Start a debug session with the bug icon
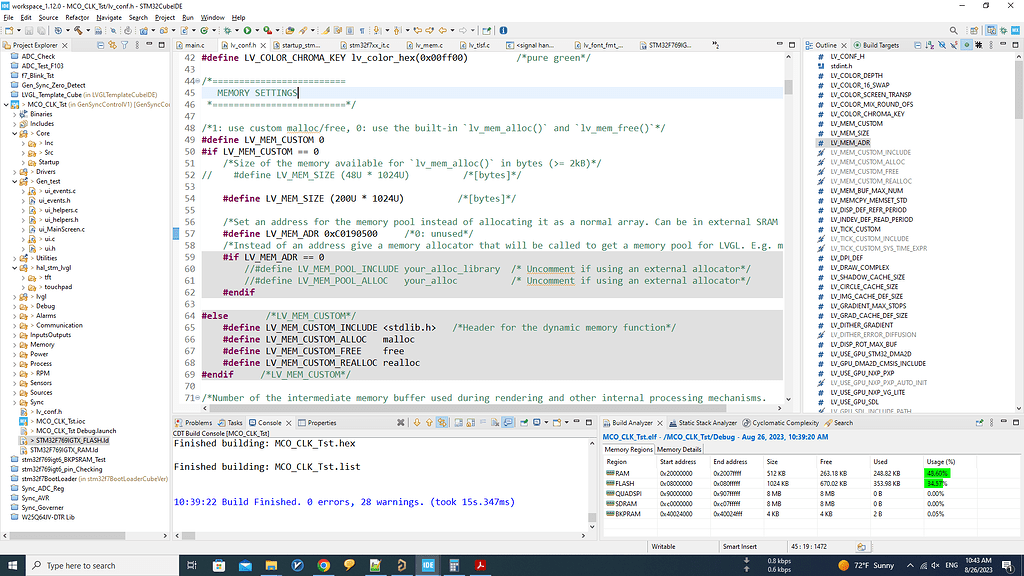This screenshot has height=576, width=1024. point(228,32)
